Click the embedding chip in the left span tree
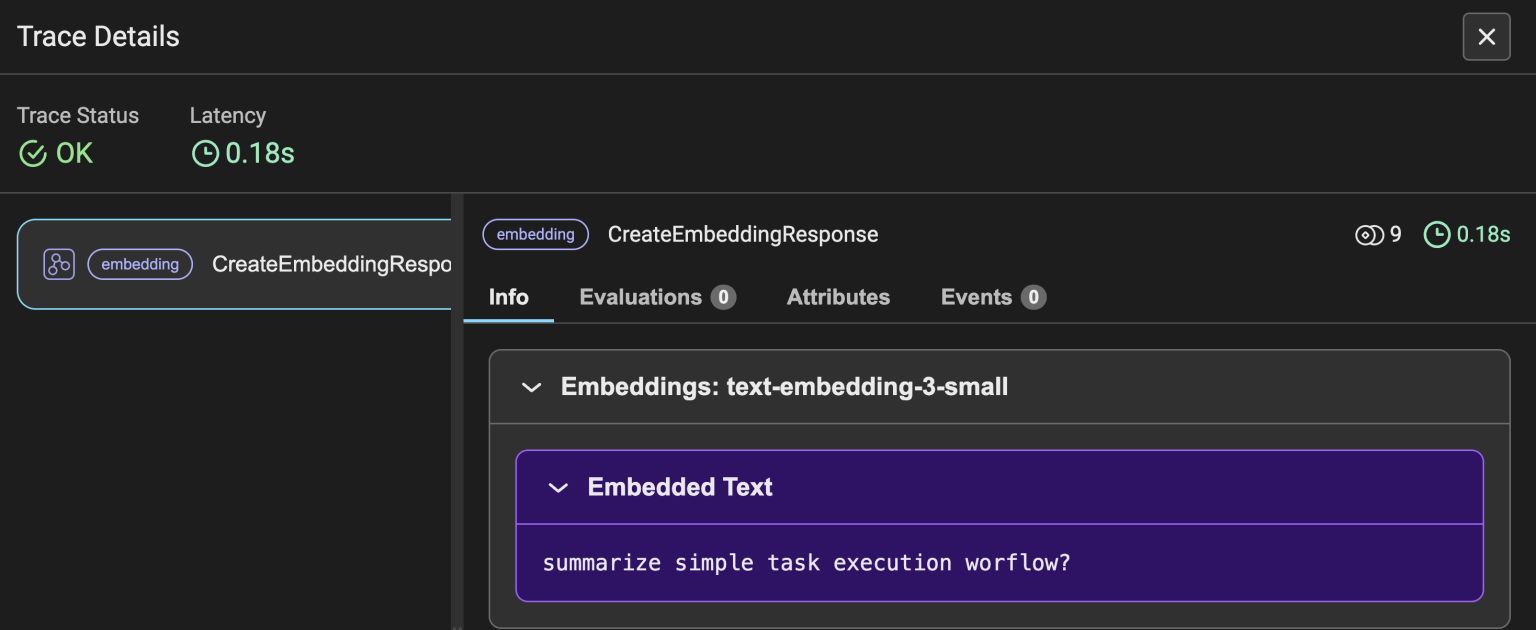1536x630 pixels. 140,264
